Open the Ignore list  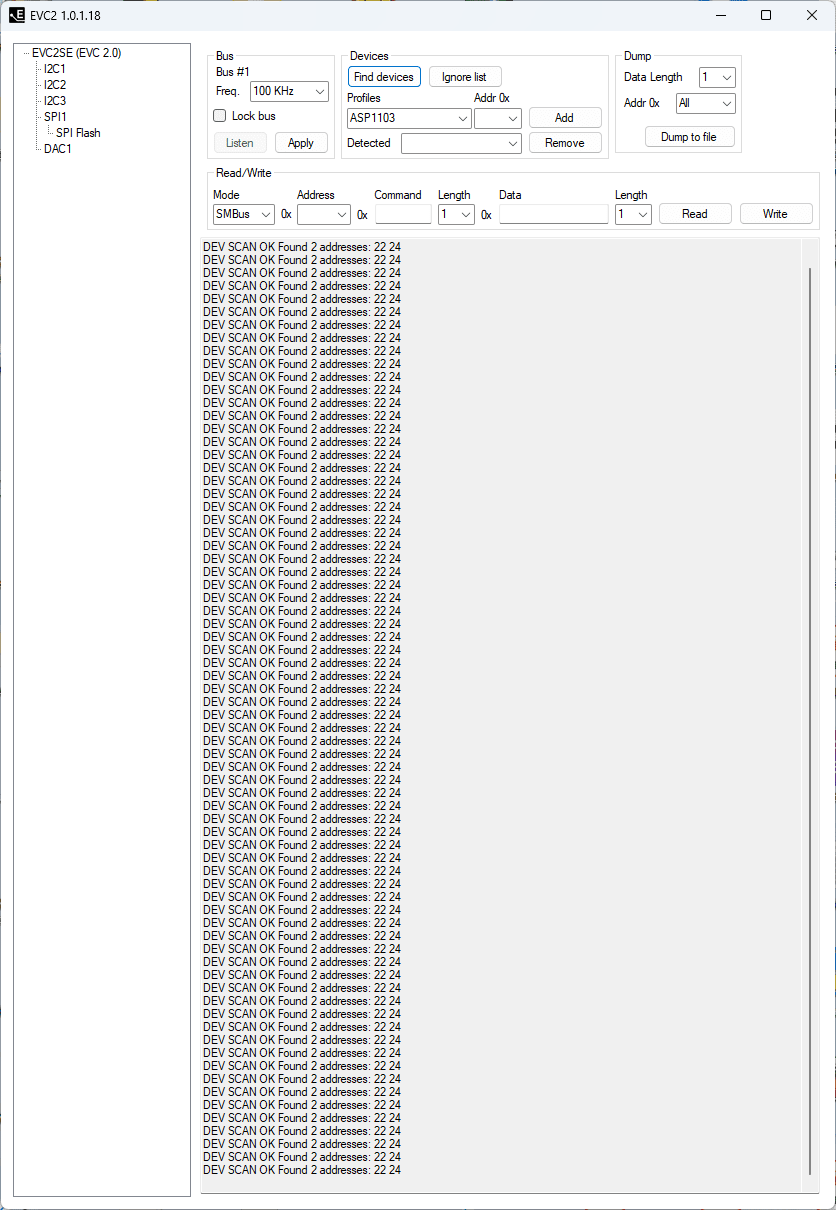[465, 77]
